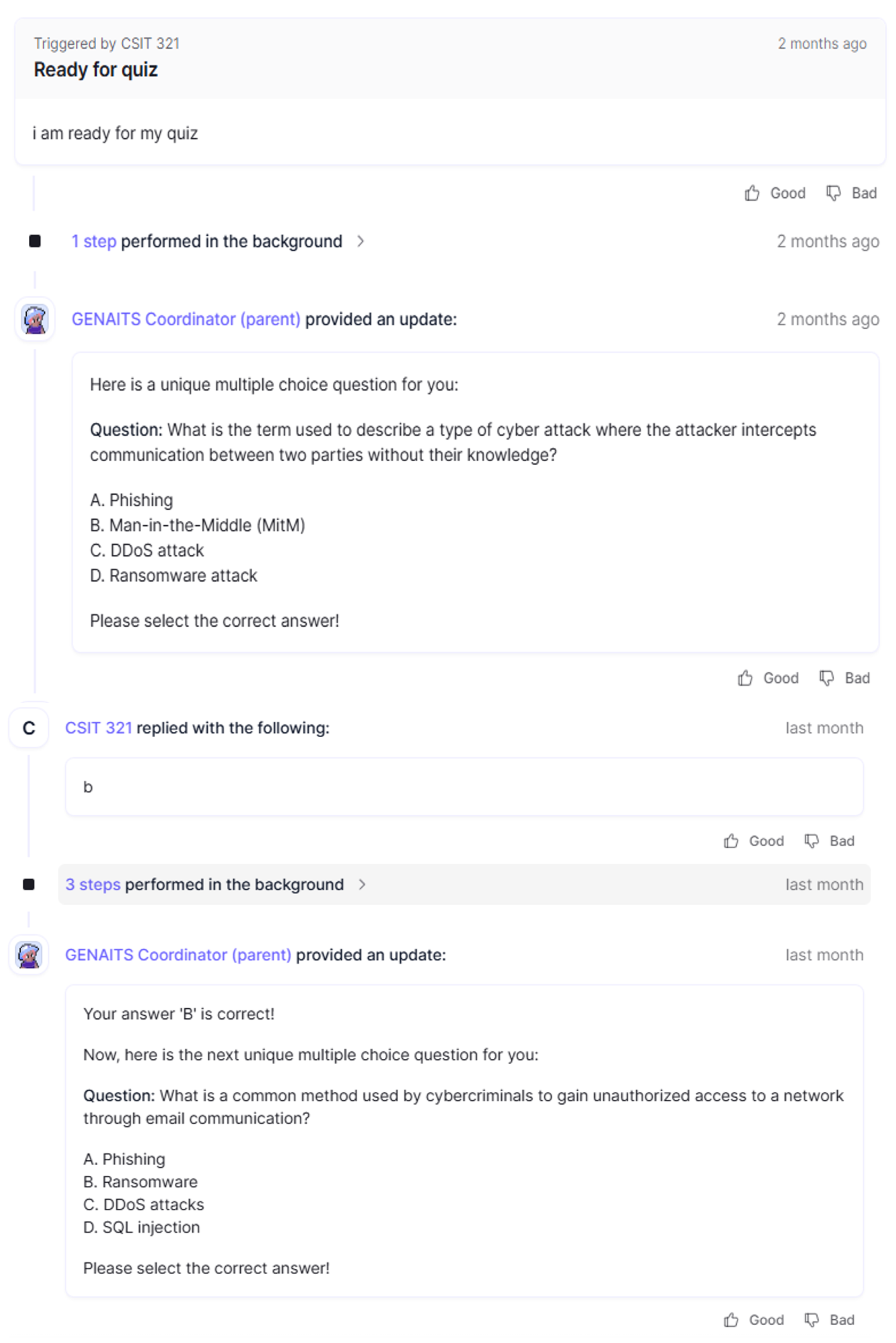Mark the MitM question update as Good
896x1343 pixels.
[768, 678]
